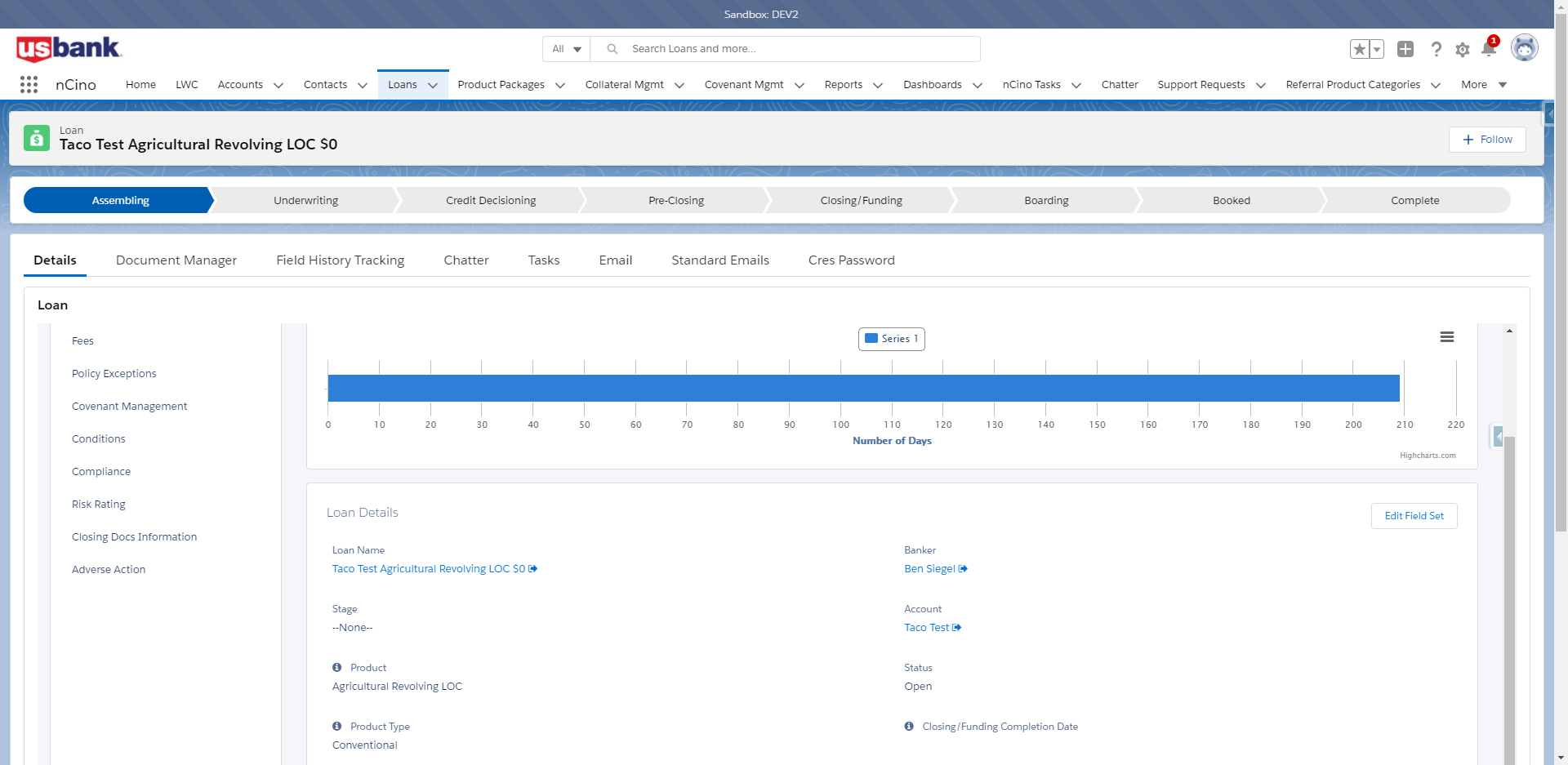Expand the Contacts nav dropdown
This screenshot has height=765, width=1568.
pyautogui.click(x=363, y=85)
